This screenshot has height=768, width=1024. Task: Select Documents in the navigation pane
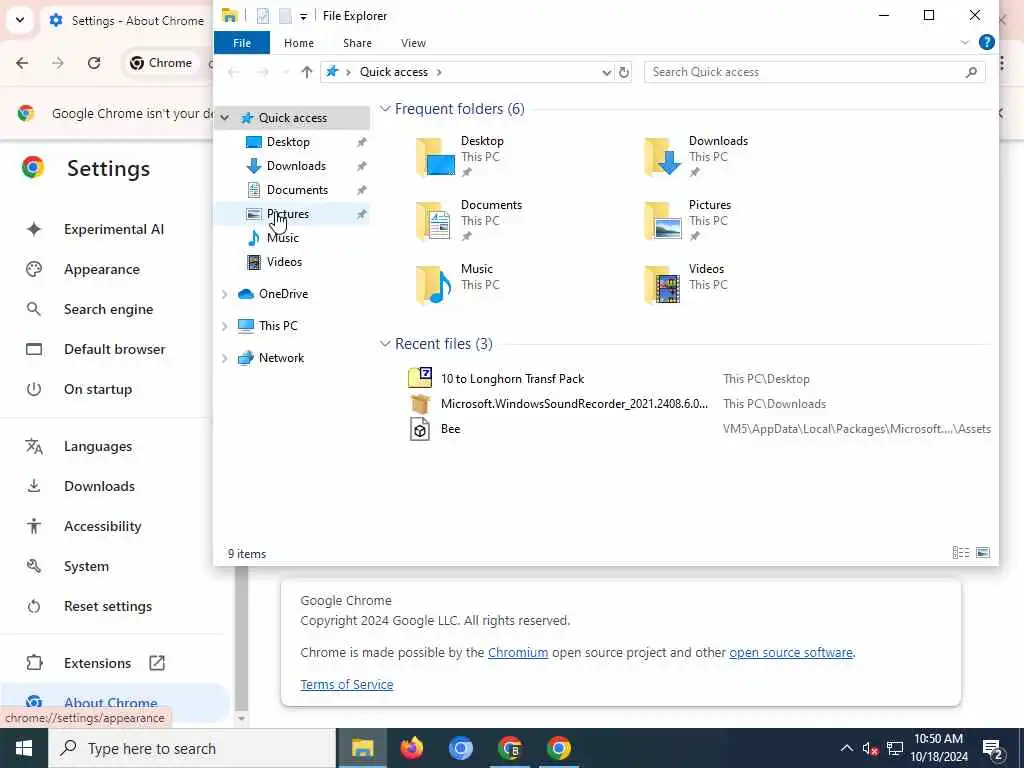[x=297, y=190]
